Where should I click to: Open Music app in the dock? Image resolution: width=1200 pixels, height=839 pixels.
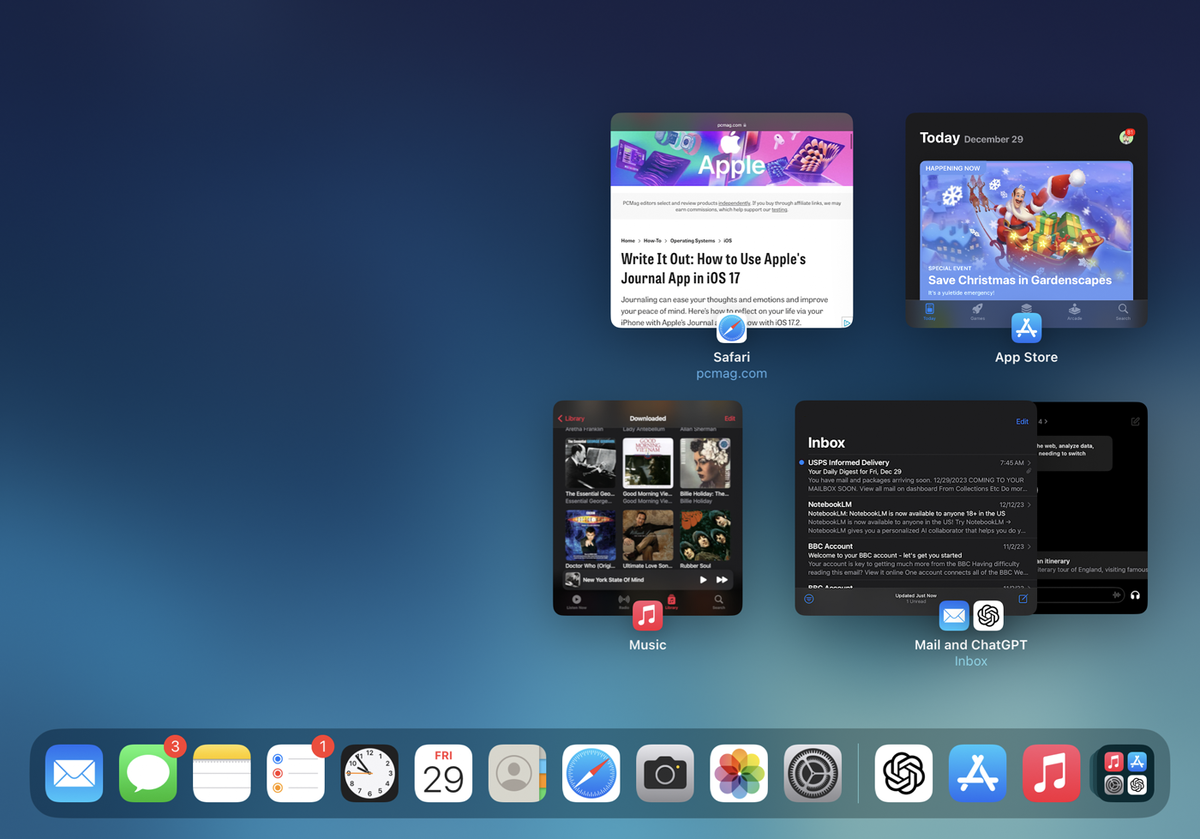[1052, 773]
